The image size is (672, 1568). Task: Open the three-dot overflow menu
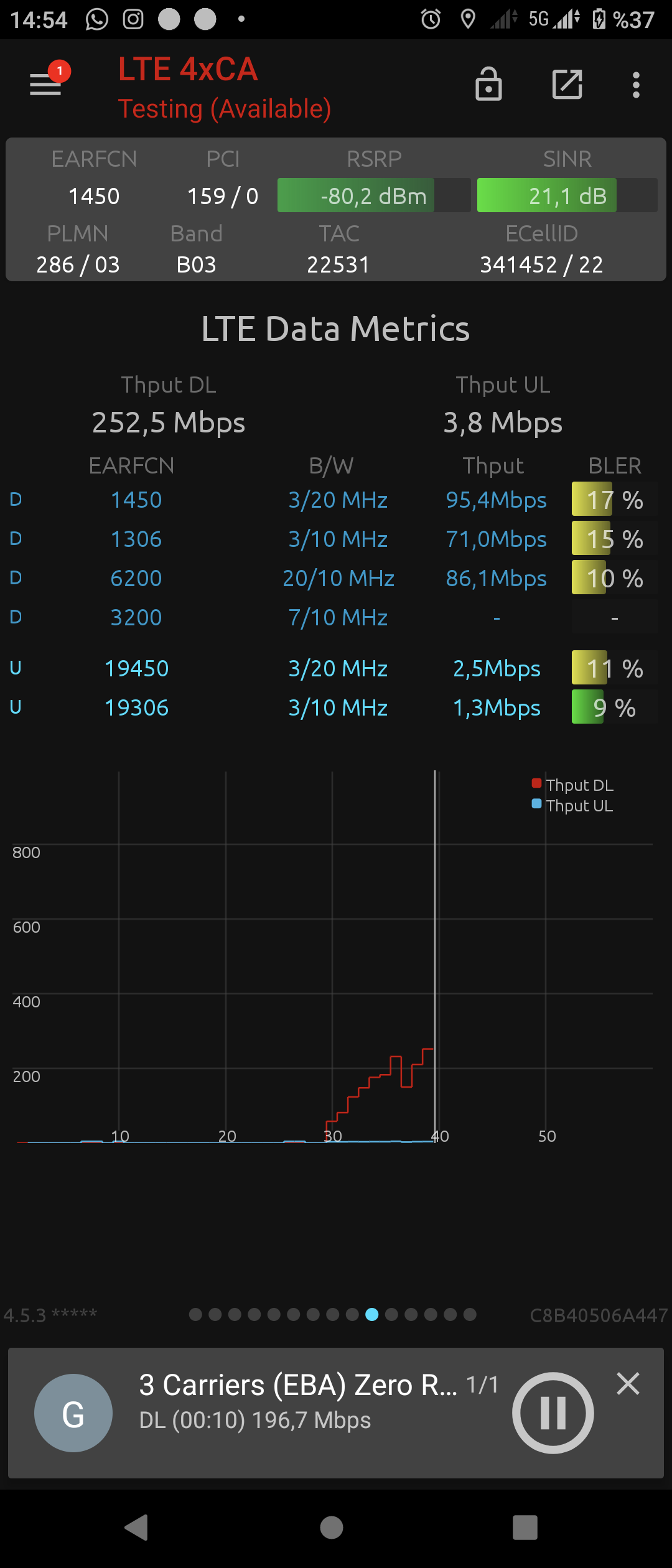click(636, 85)
